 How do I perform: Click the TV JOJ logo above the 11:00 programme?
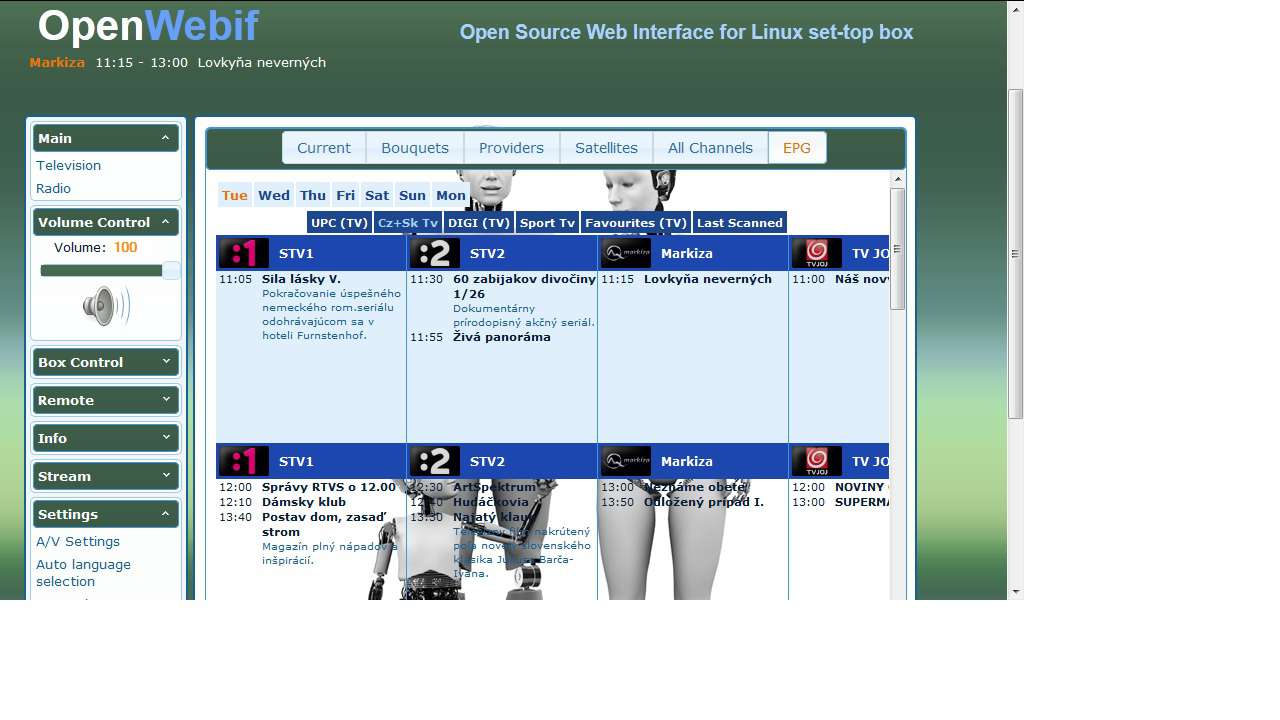click(x=817, y=253)
